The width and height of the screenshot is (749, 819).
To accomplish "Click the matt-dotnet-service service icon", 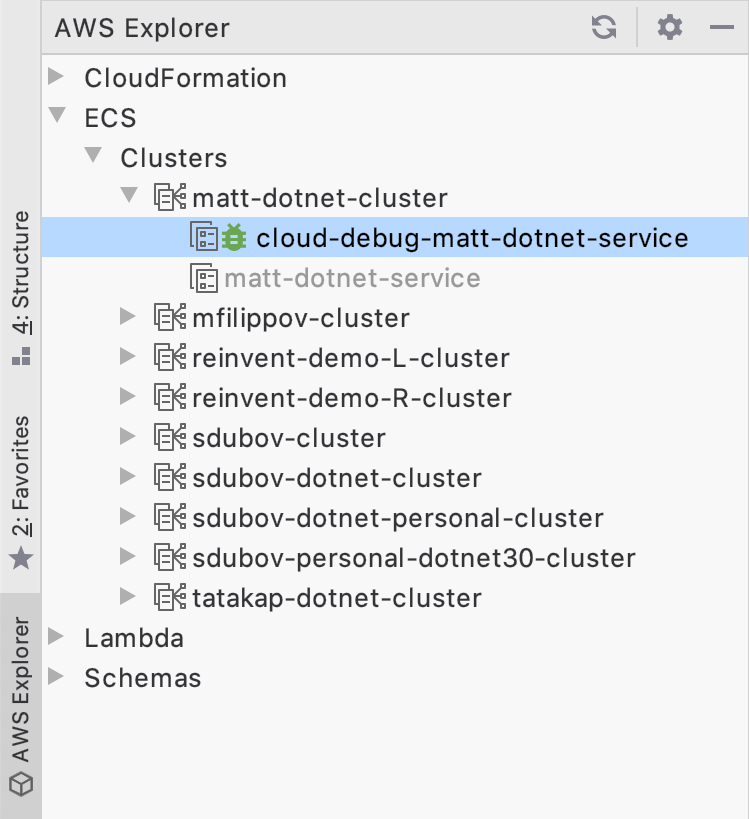I will tap(204, 278).
